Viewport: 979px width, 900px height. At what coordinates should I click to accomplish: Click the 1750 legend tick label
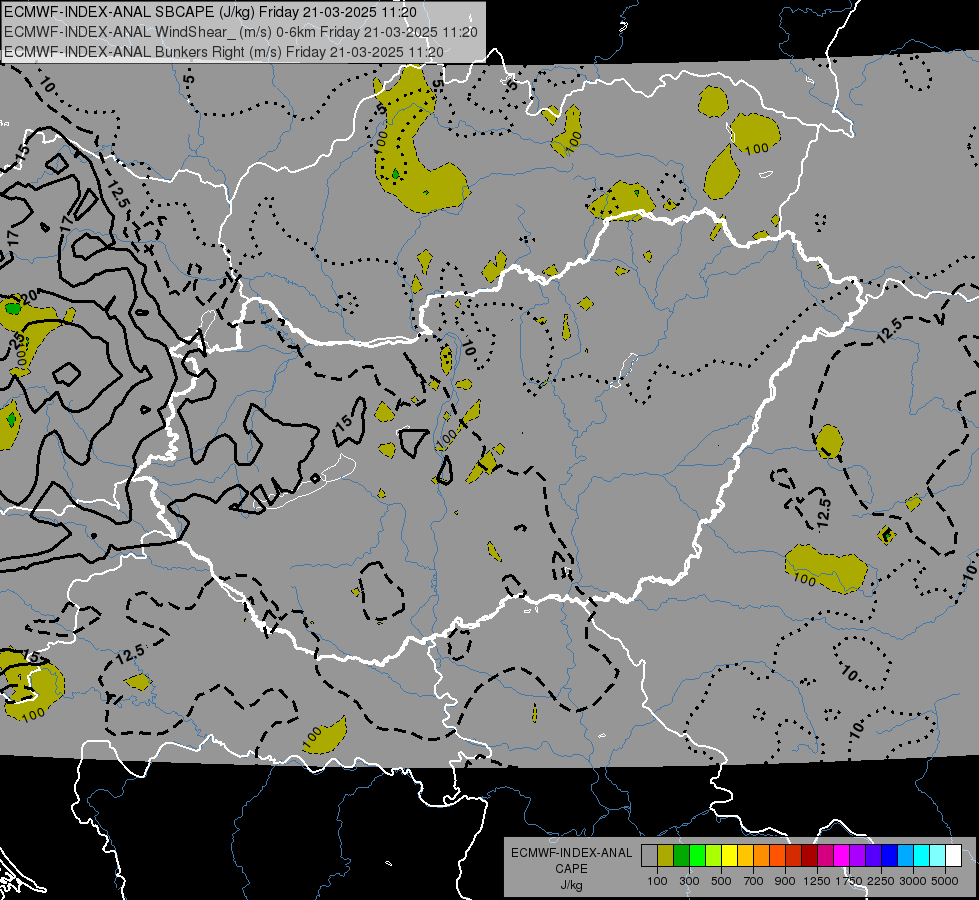tap(849, 881)
